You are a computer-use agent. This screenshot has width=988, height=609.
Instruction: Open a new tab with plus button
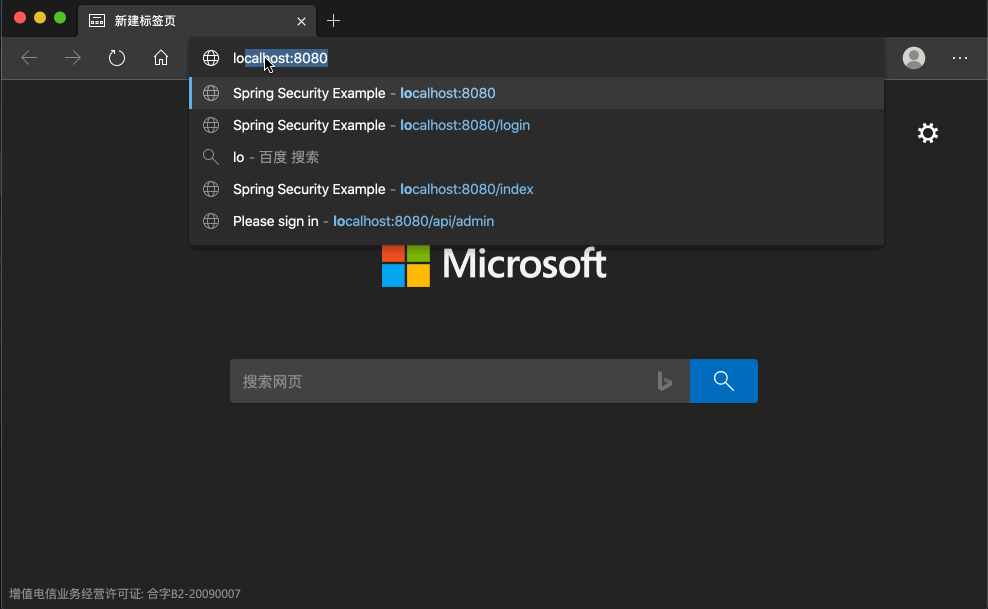(333, 21)
